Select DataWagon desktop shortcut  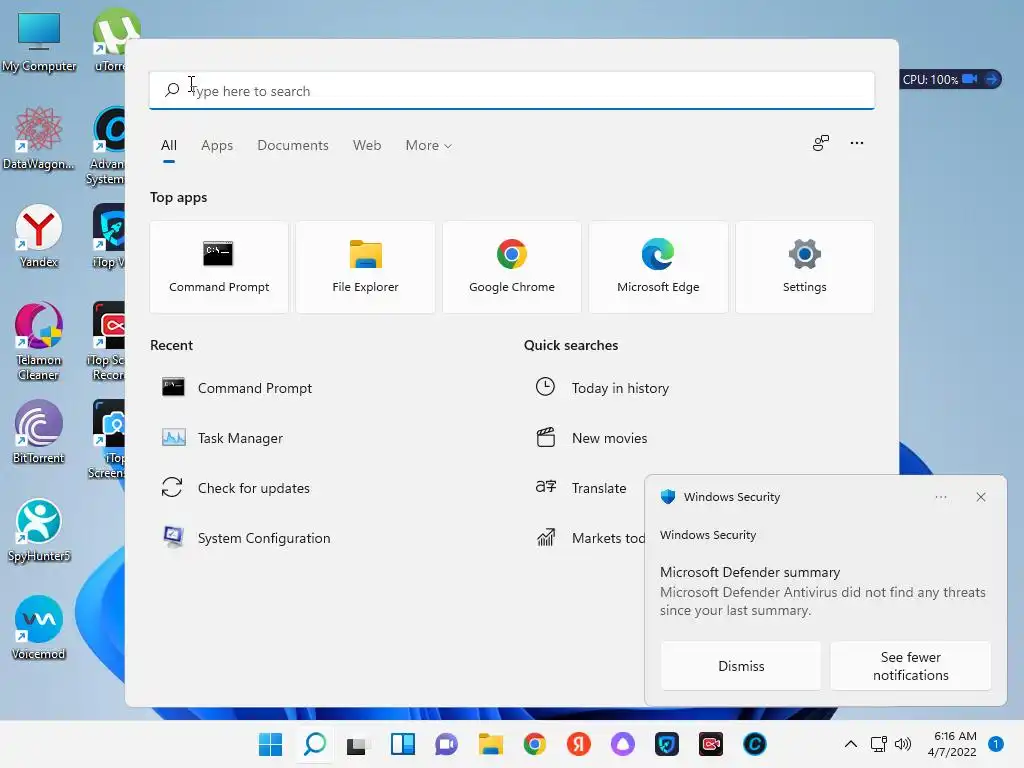[39, 138]
